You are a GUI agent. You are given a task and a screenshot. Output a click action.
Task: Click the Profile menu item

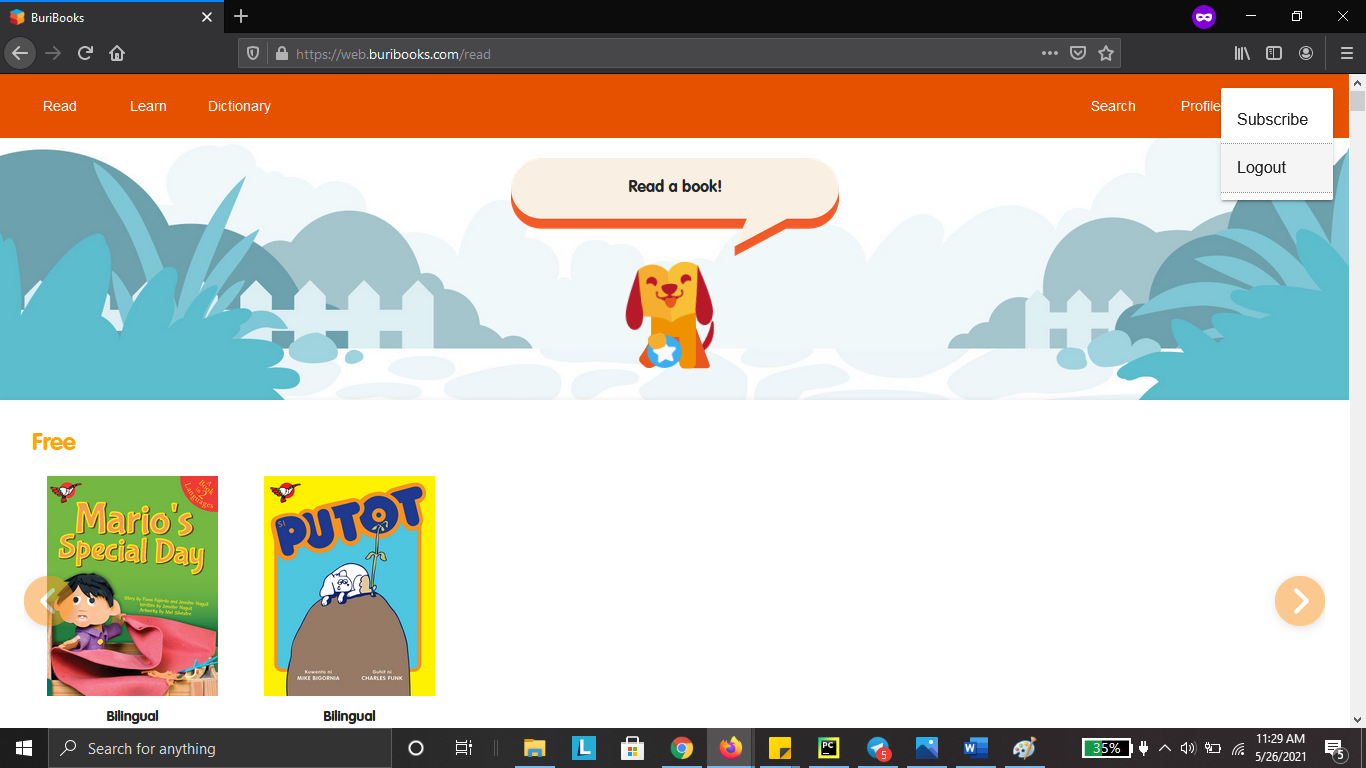[1200, 106]
